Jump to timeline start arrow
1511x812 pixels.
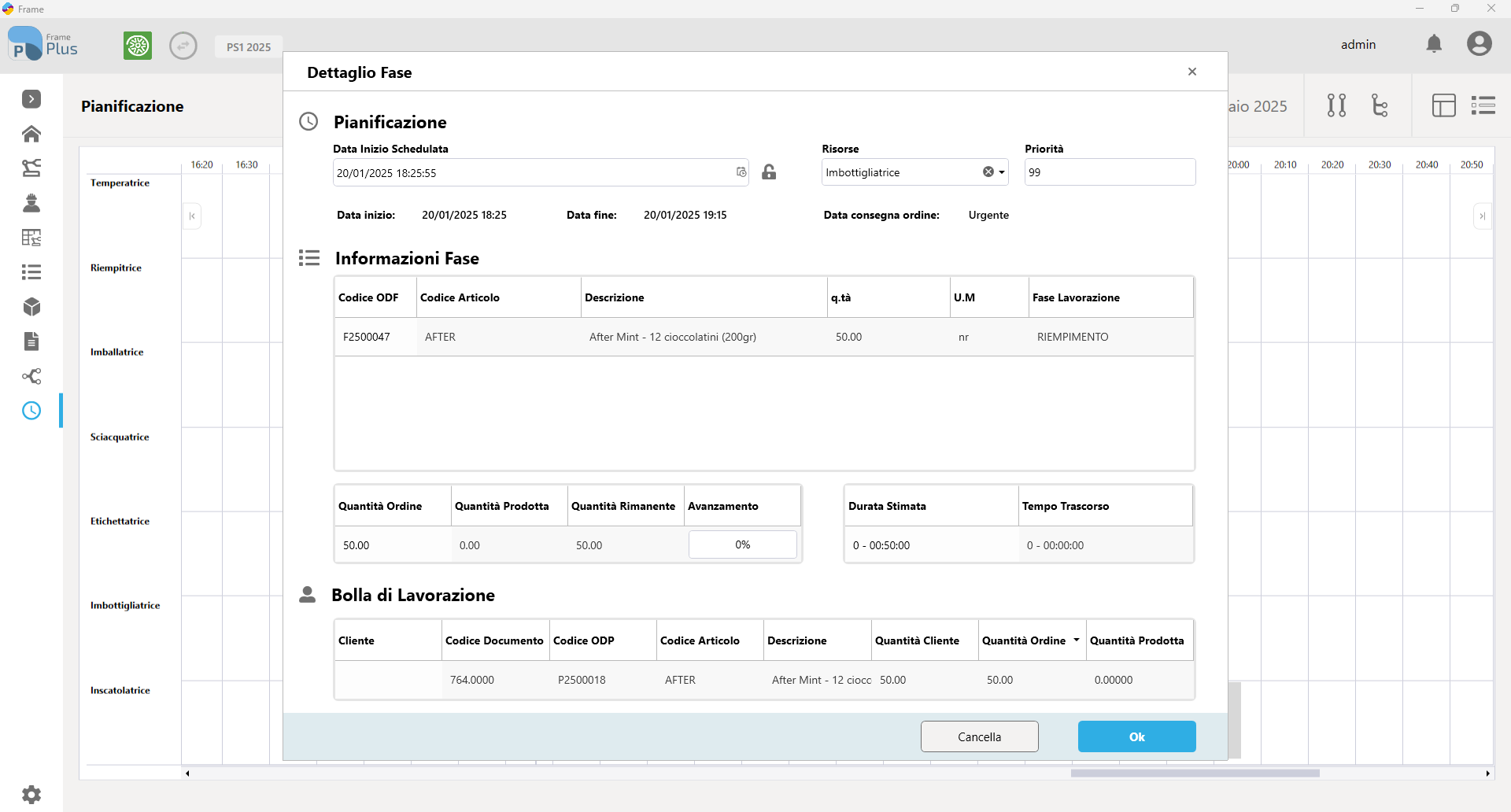pyautogui.click(x=192, y=216)
